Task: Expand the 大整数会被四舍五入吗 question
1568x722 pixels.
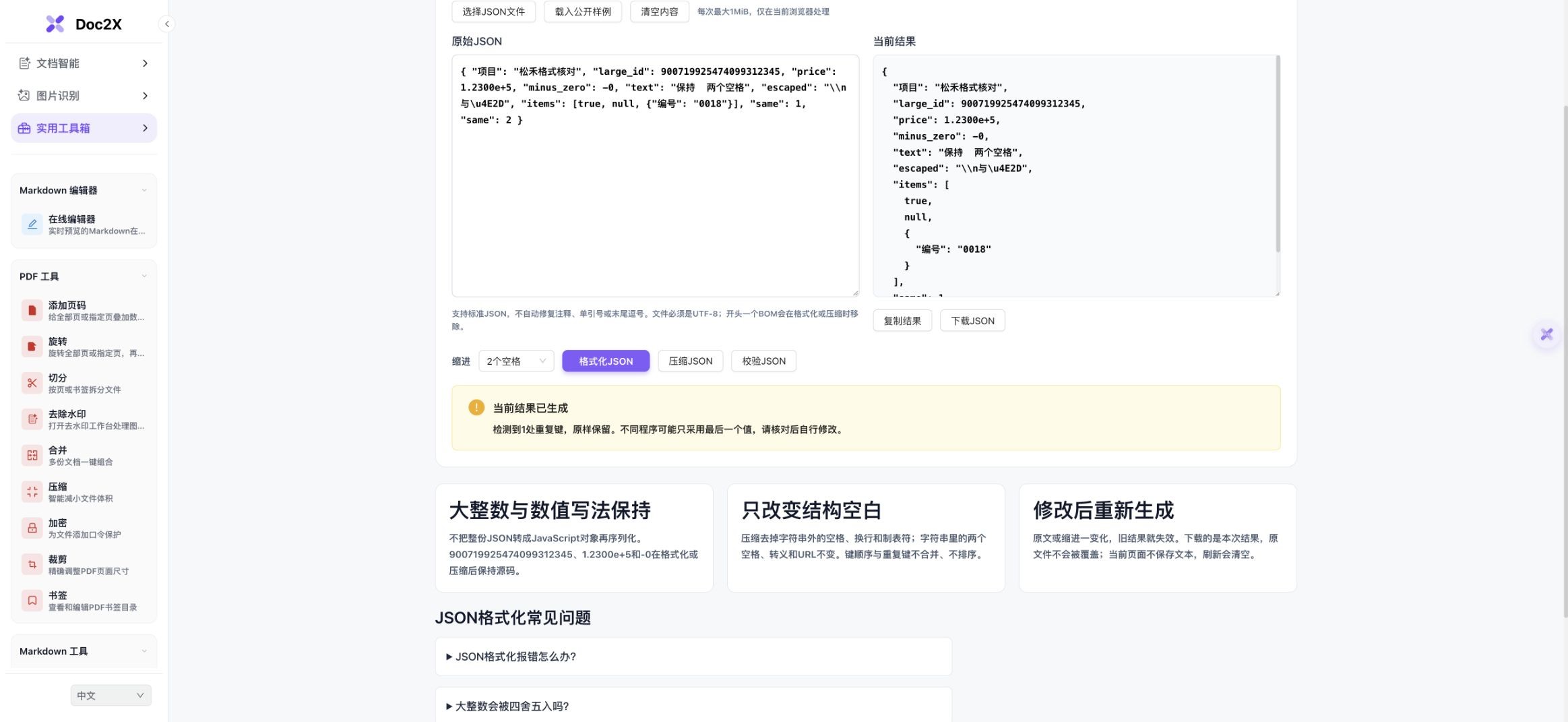Action: [693, 705]
